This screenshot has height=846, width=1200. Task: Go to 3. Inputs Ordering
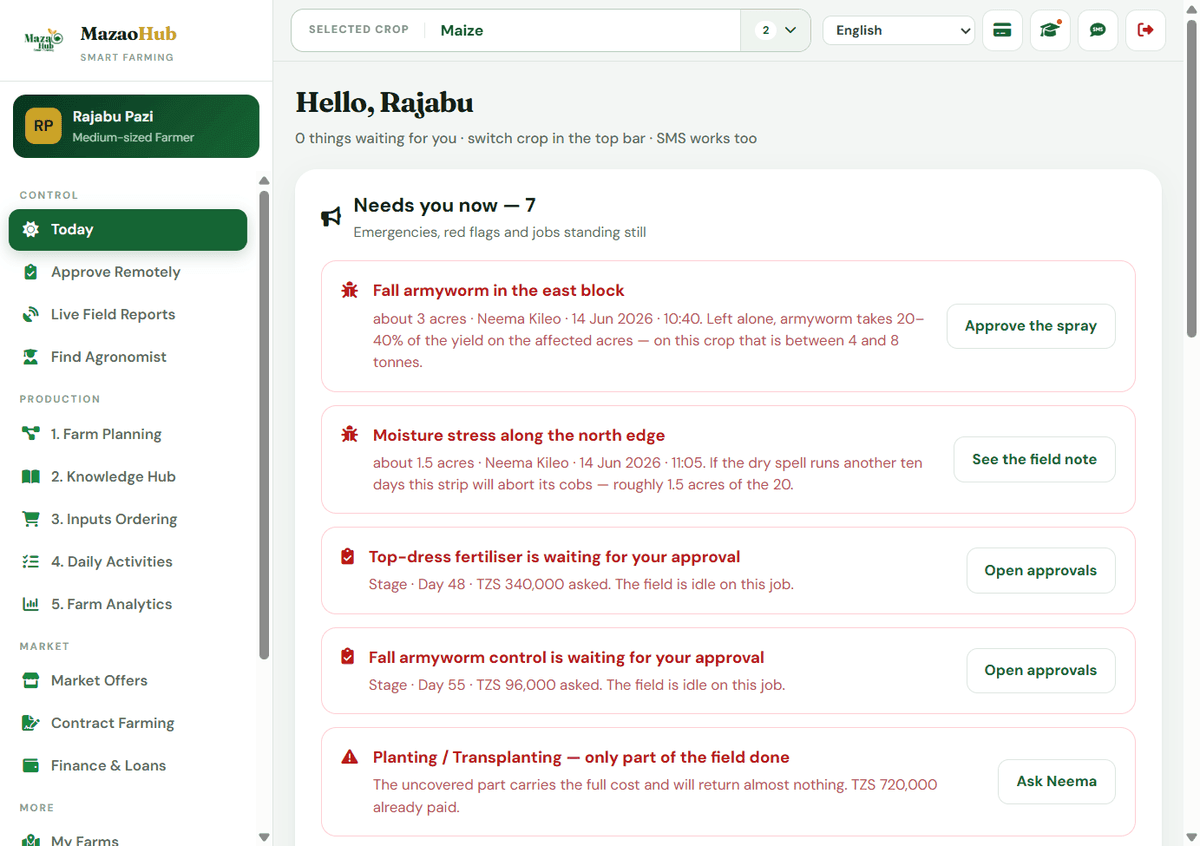128,519
